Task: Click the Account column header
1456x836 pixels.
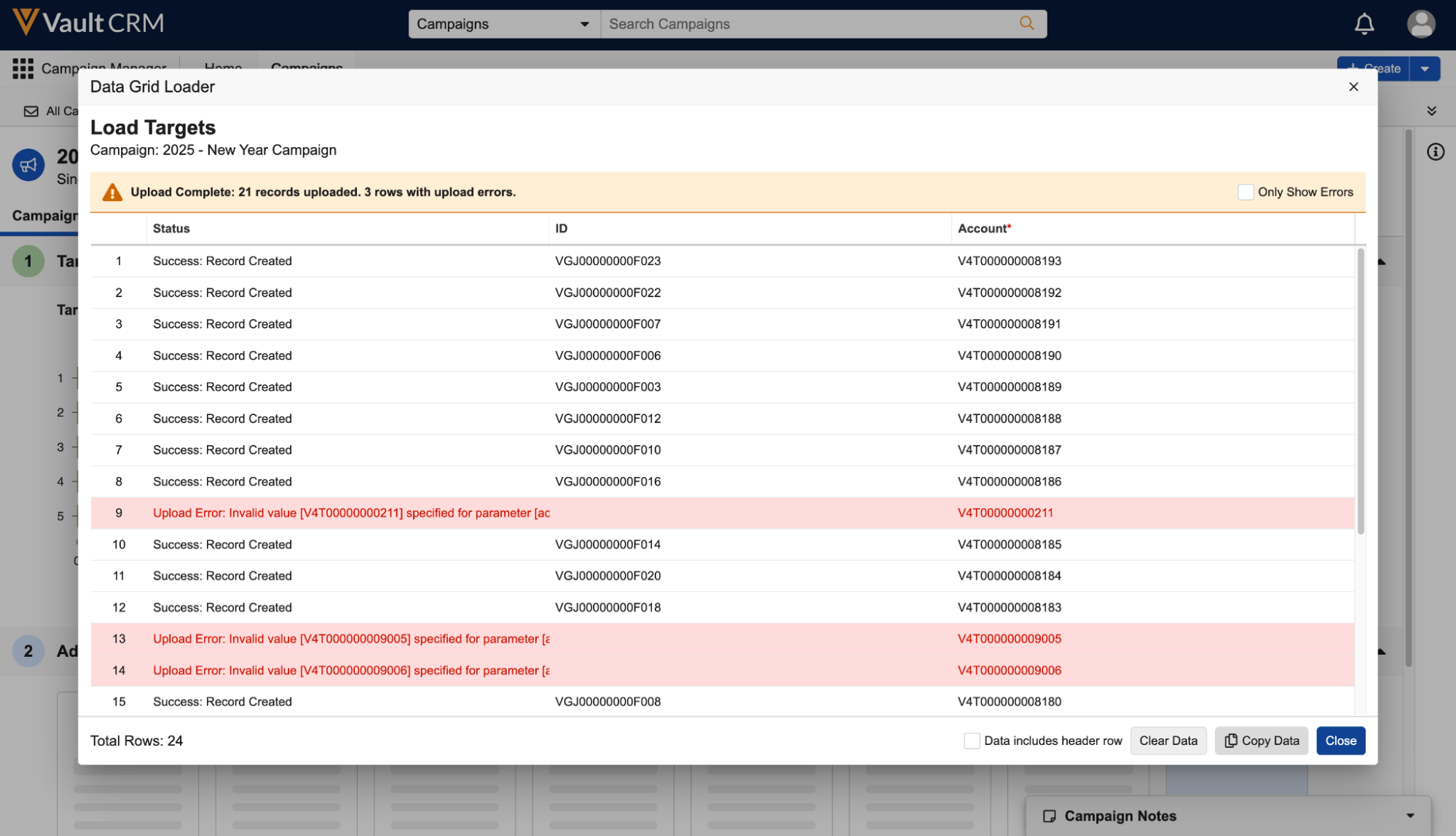Action: (x=983, y=229)
